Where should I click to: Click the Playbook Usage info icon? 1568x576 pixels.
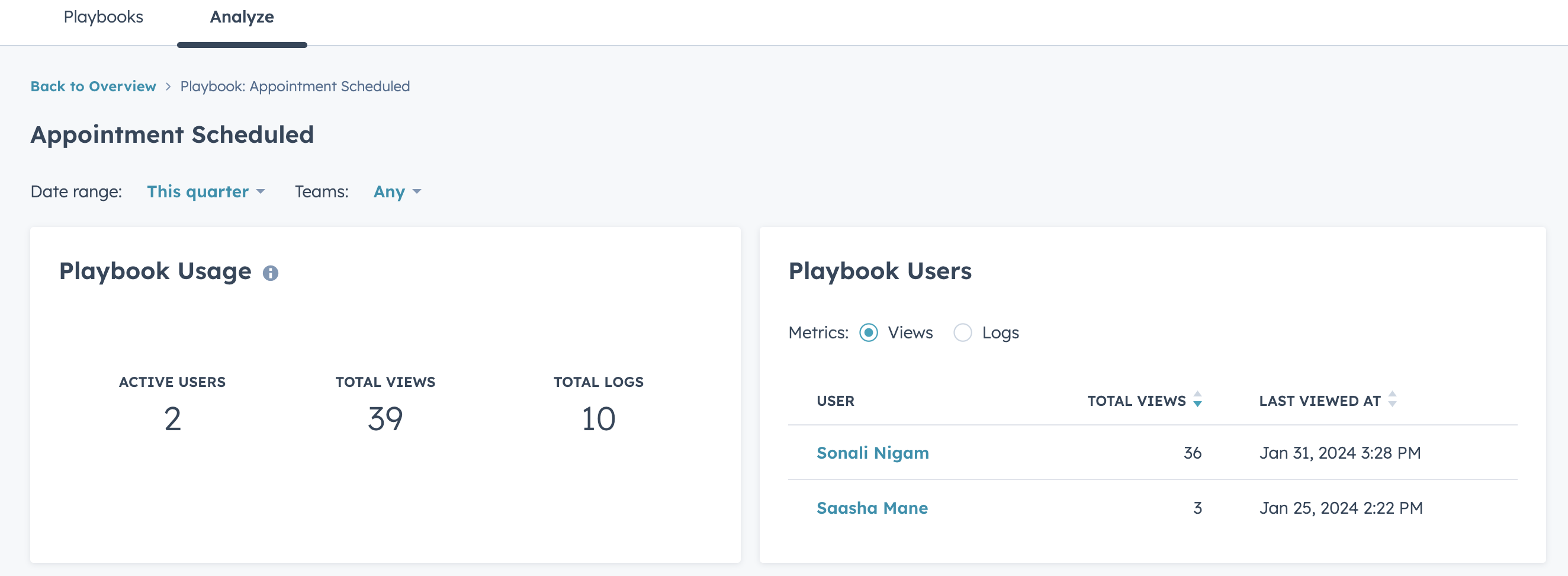270,273
